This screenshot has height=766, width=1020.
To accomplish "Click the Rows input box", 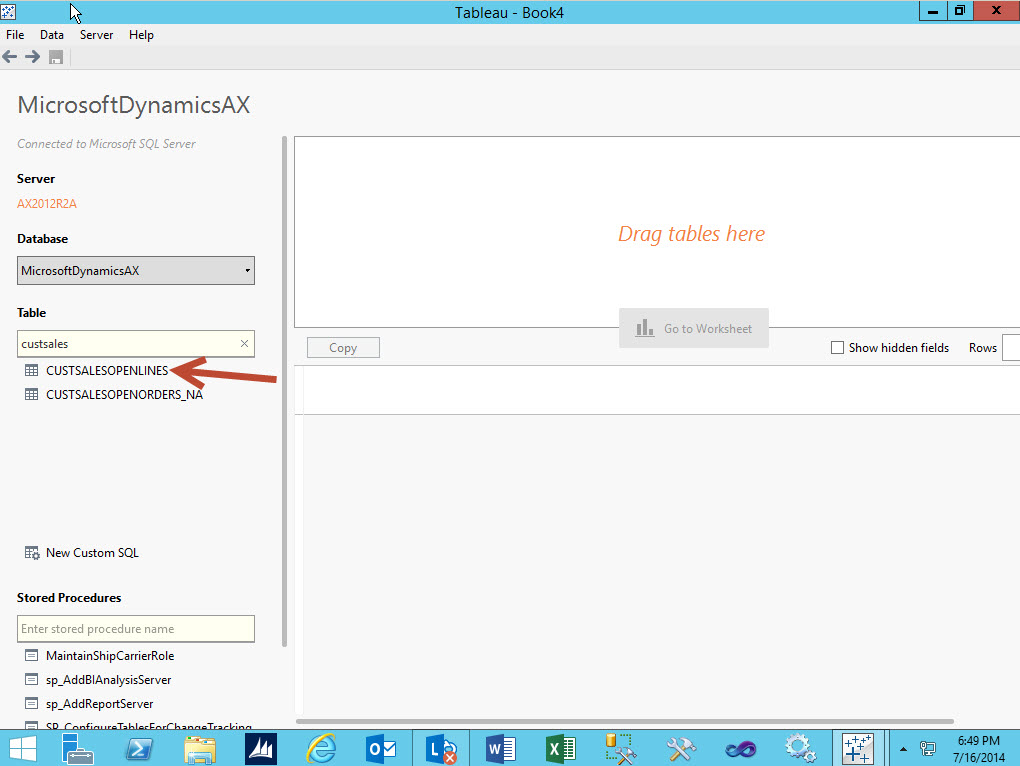I will 1011,348.
